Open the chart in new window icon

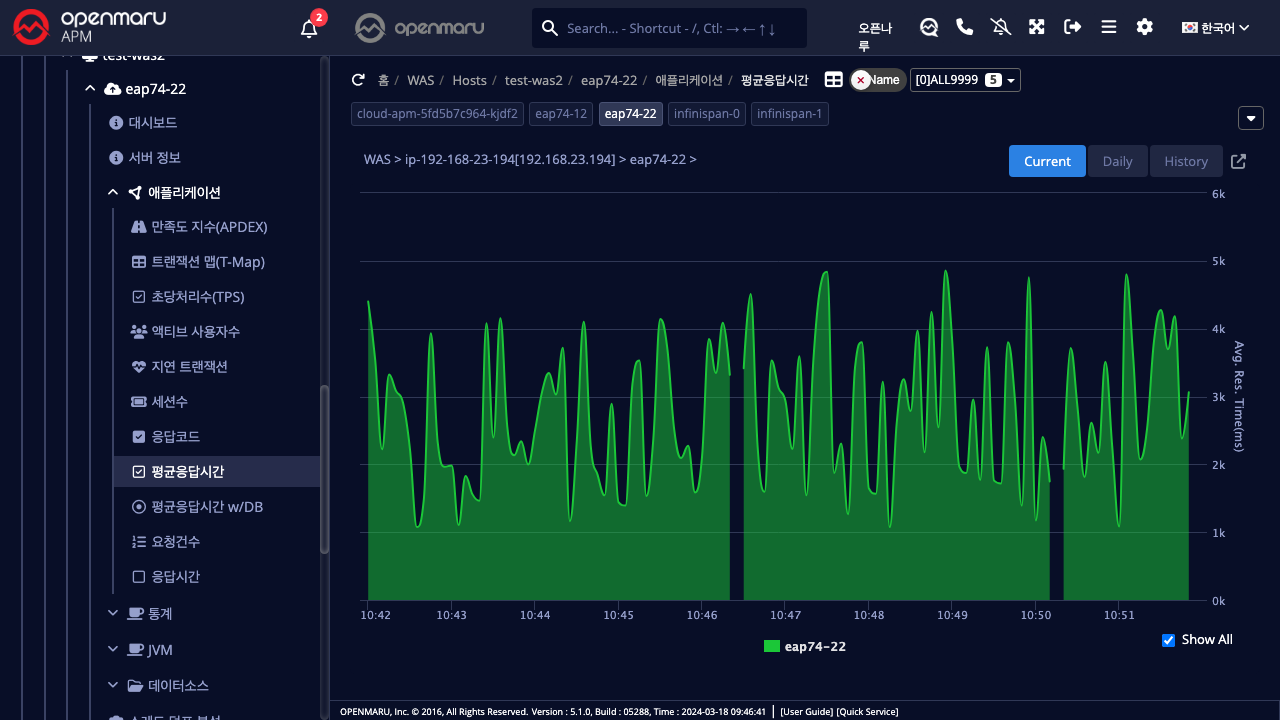[1238, 161]
